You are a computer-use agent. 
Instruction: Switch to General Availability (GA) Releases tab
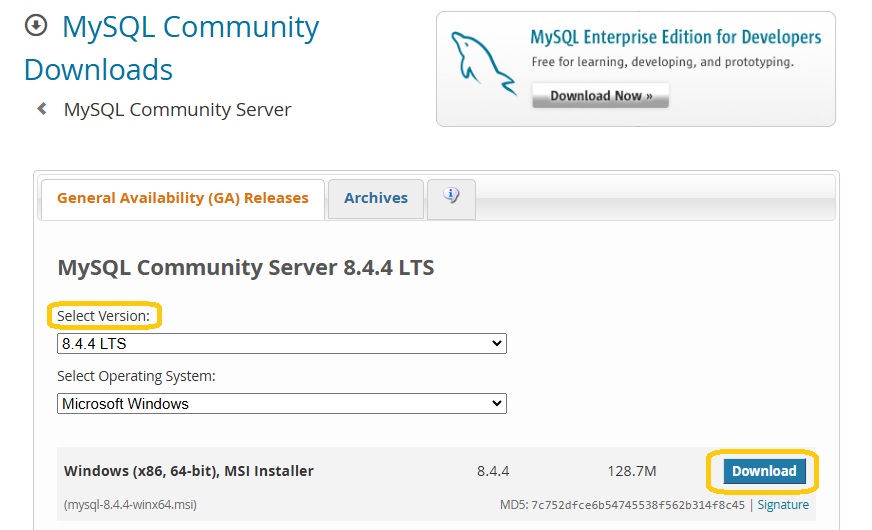[182, 199]
